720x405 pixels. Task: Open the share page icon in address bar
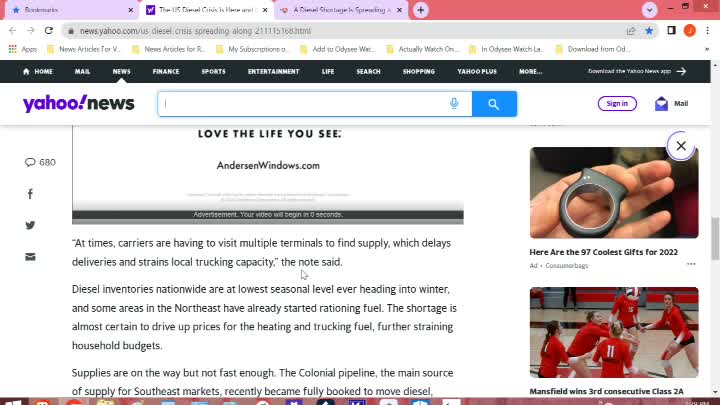click(x=631, y=31)
